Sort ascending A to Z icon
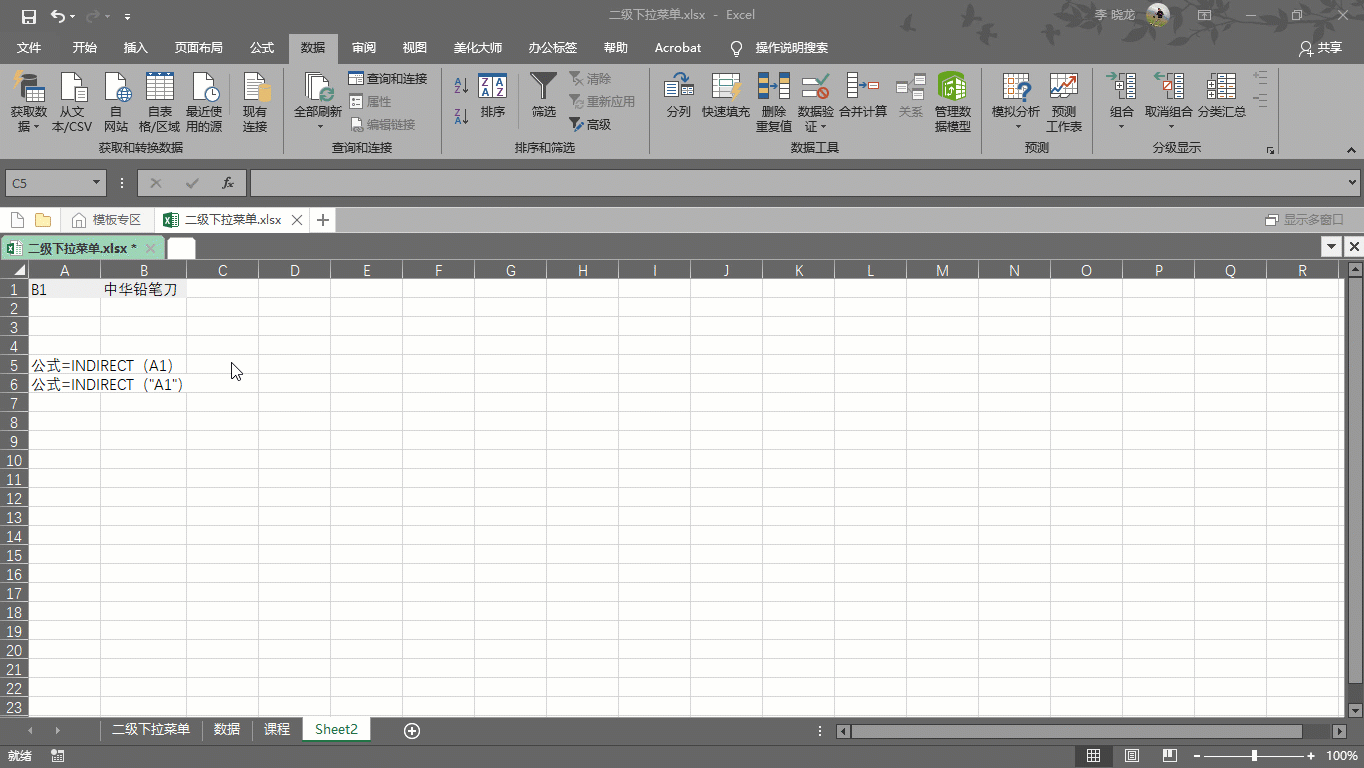The height and width of the screenshot is (768, 1364). [x=461, y=87]
